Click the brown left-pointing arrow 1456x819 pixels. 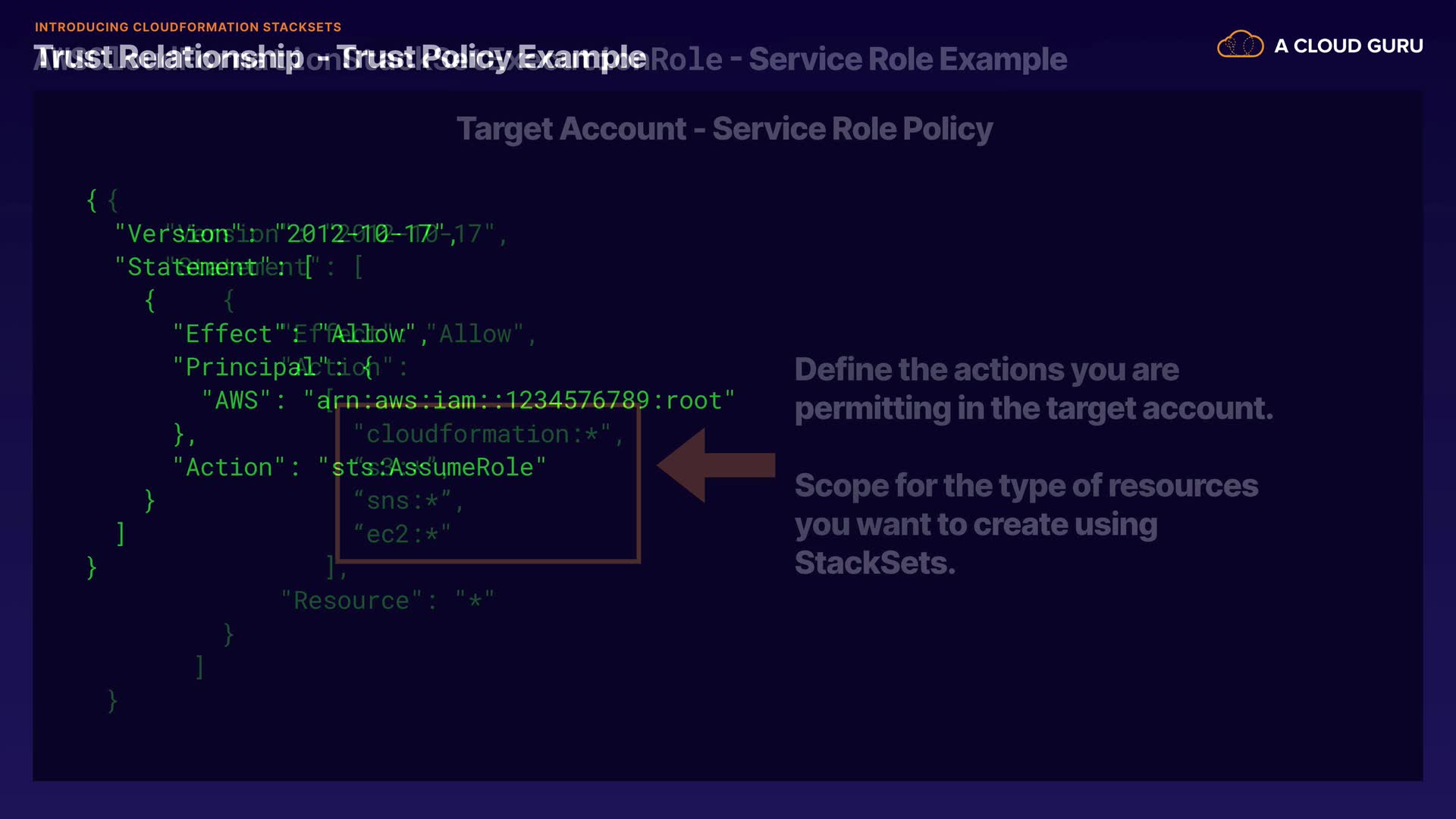pos(715,465)
